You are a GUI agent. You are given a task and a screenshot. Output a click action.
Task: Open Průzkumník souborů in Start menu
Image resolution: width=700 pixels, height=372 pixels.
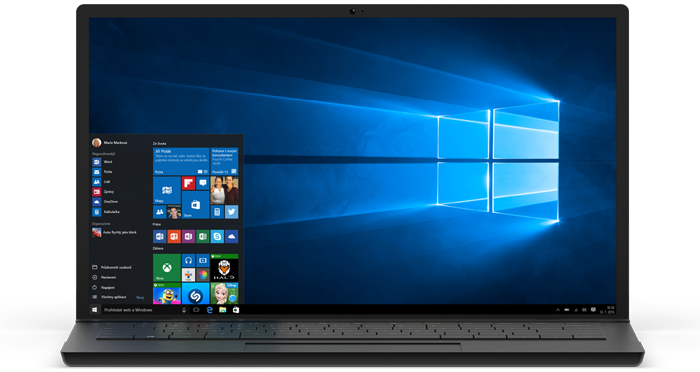[112, 267]
